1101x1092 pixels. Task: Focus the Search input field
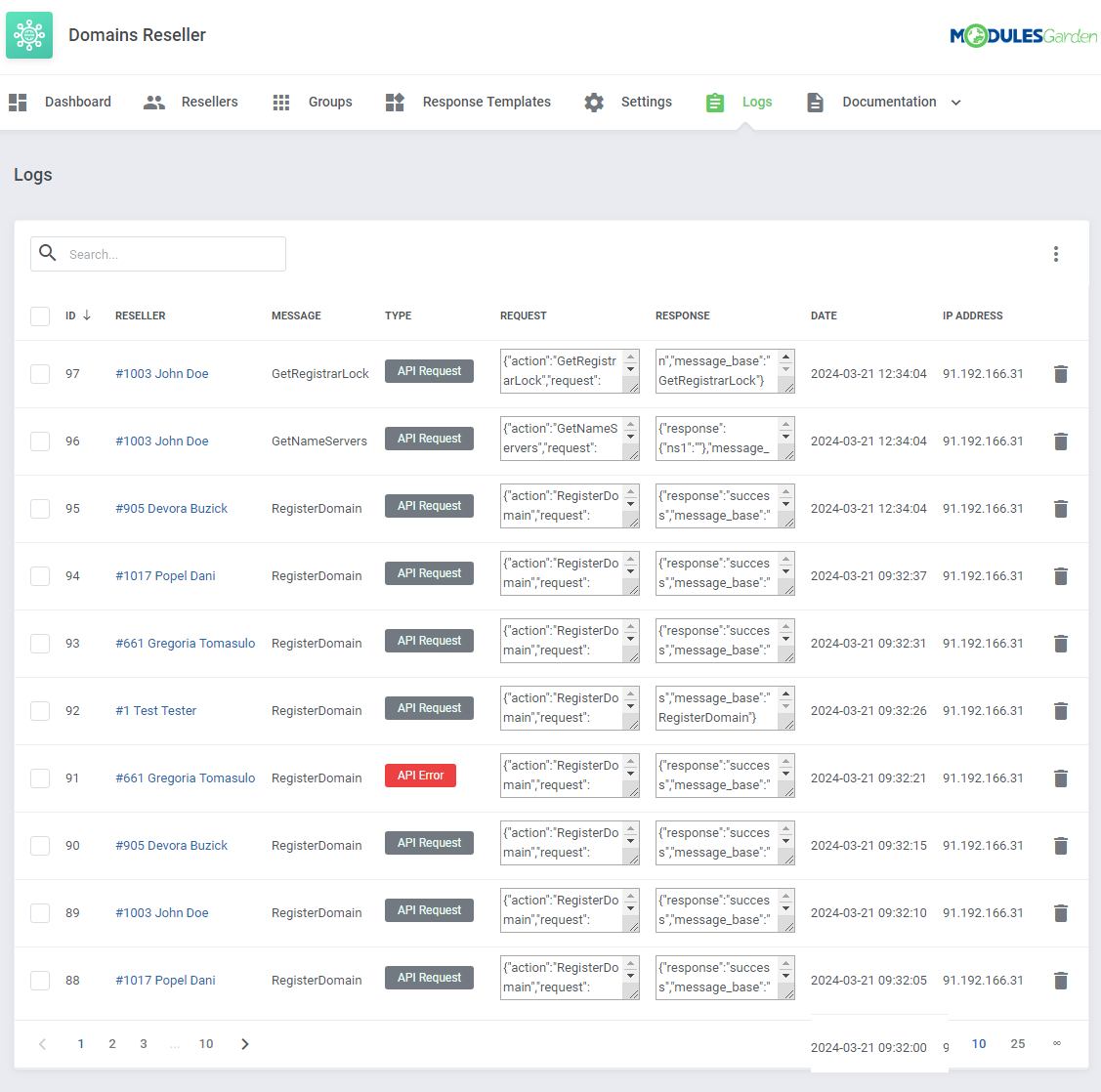click(158, 254)
